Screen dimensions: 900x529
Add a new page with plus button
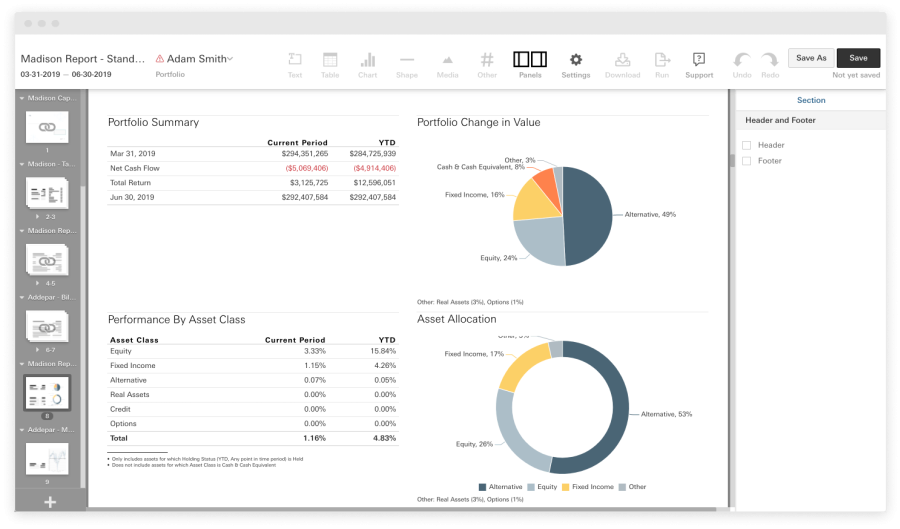tap(50, 502)
